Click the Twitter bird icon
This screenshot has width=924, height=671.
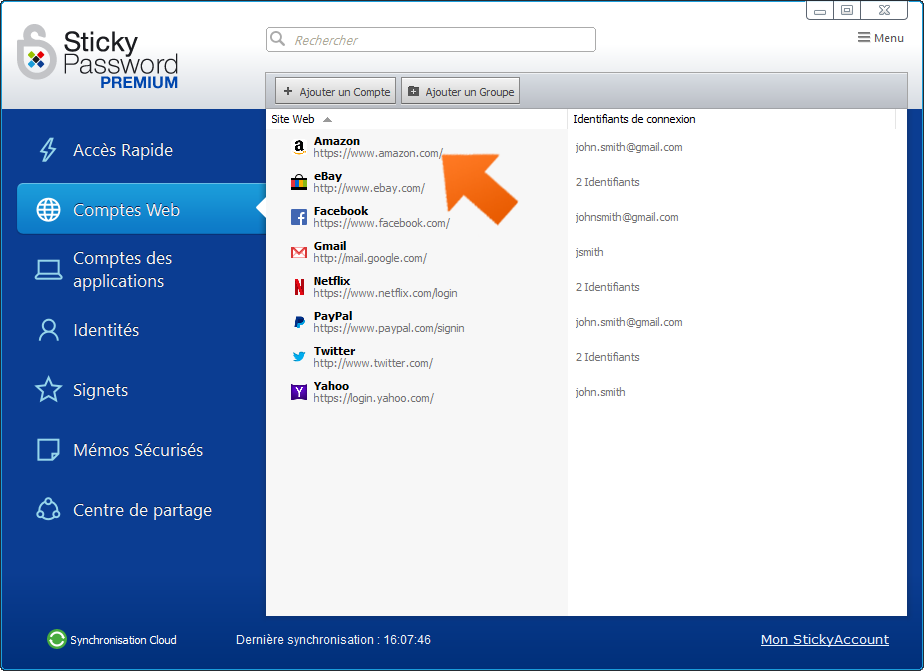[299, 356]
